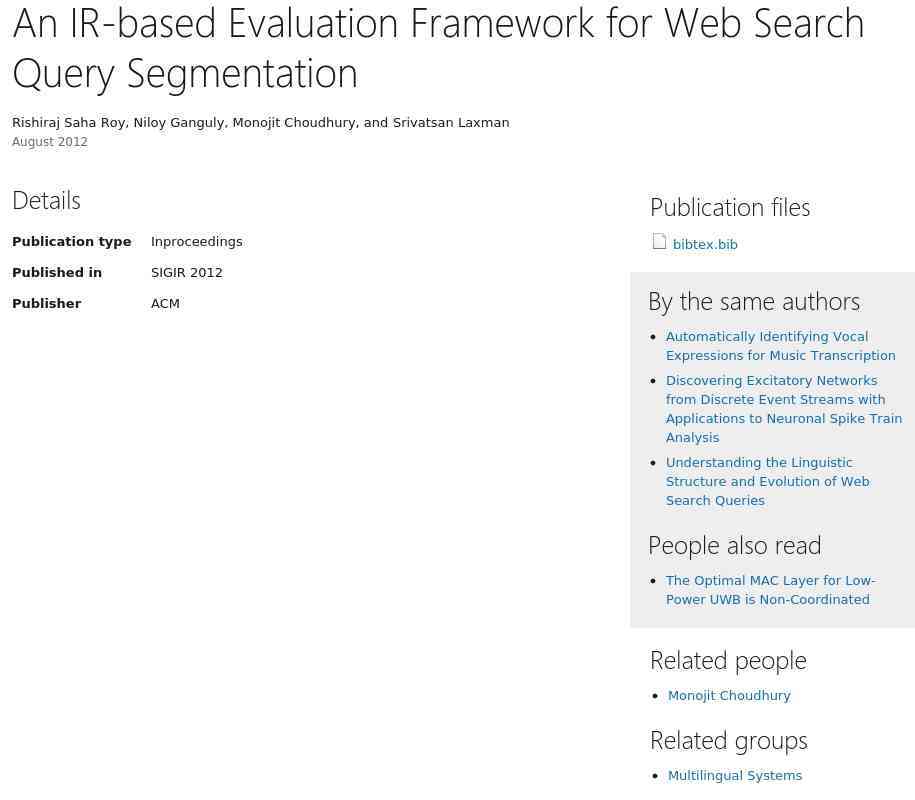915x800 pixels.
Task: Click the authors line under title
Action: point(260,123)
